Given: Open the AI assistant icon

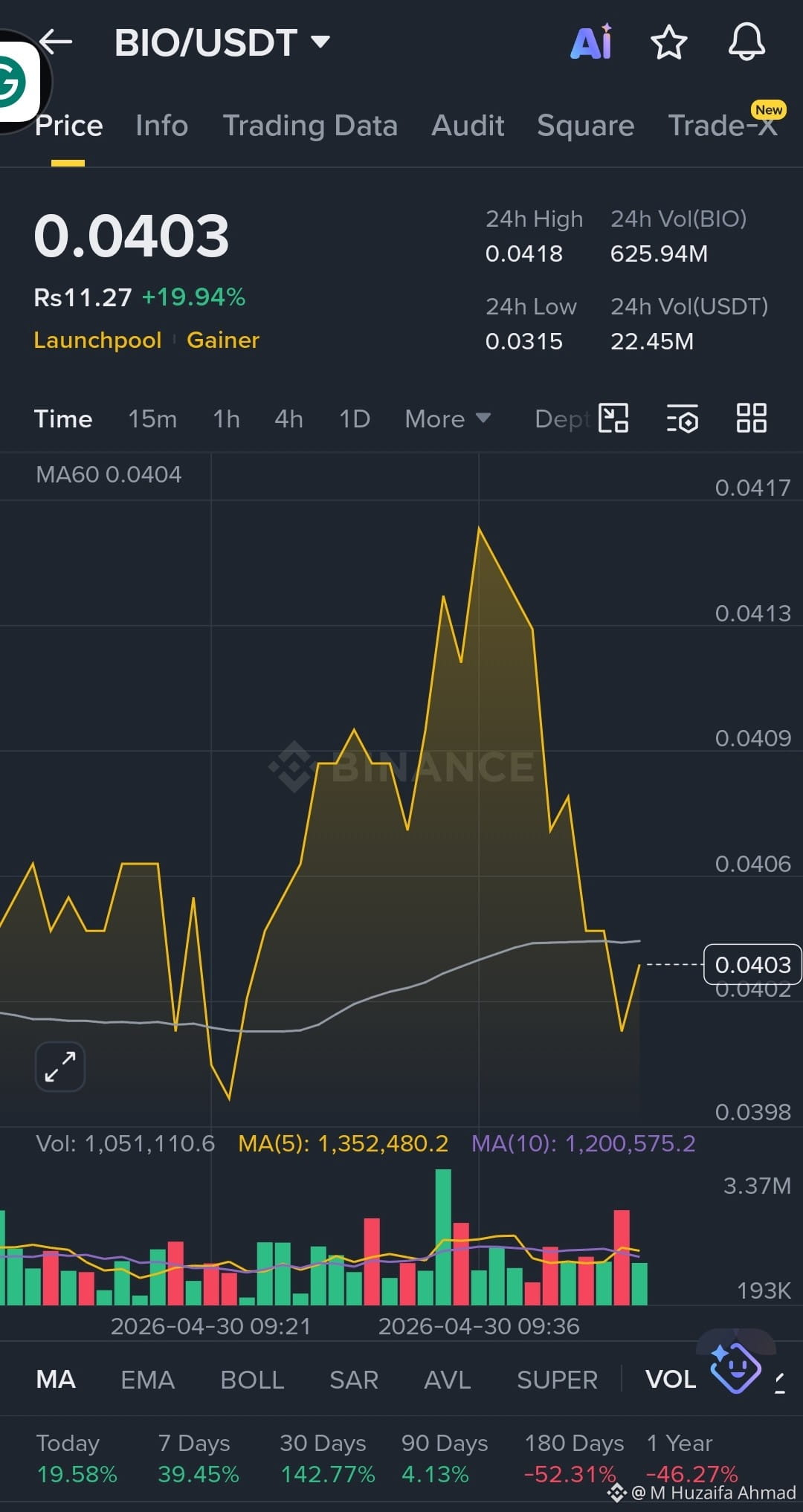Looking at the screenshot, I should (x=592, y=42).
